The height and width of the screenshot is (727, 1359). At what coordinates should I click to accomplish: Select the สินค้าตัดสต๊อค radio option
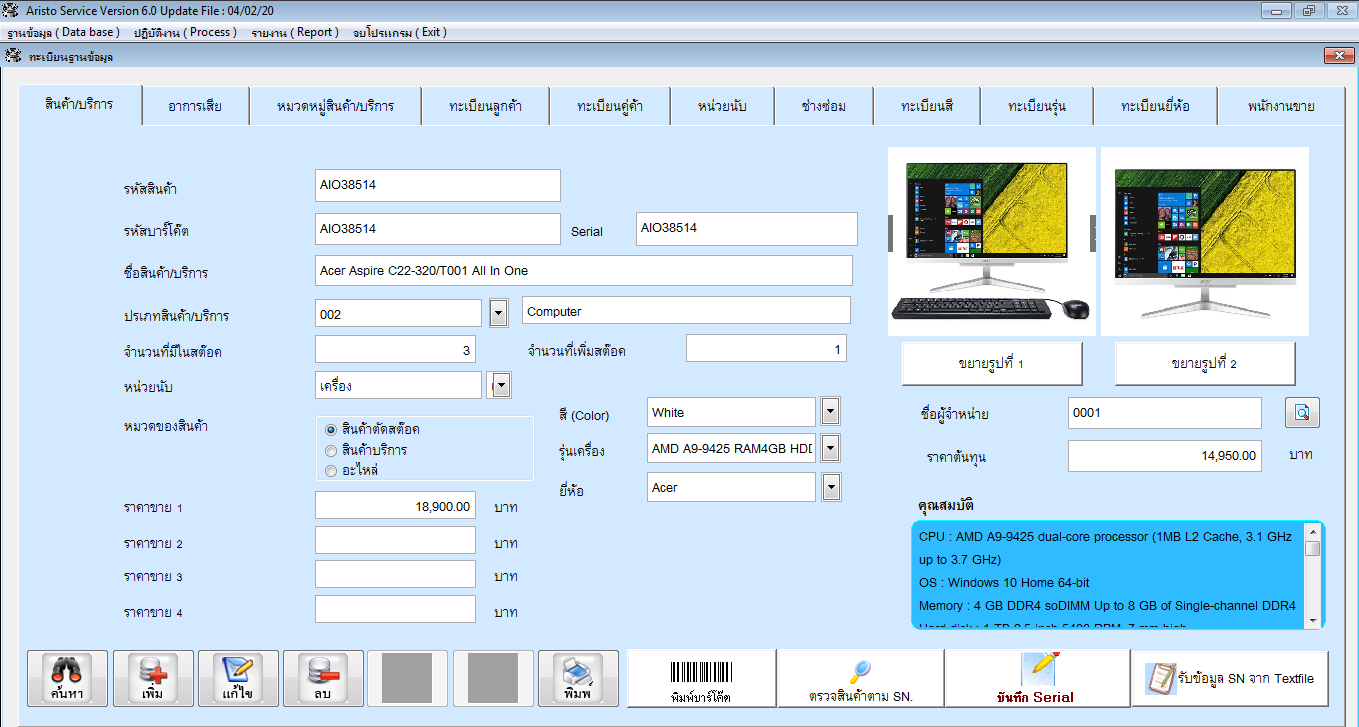click(x=332, y=429)
